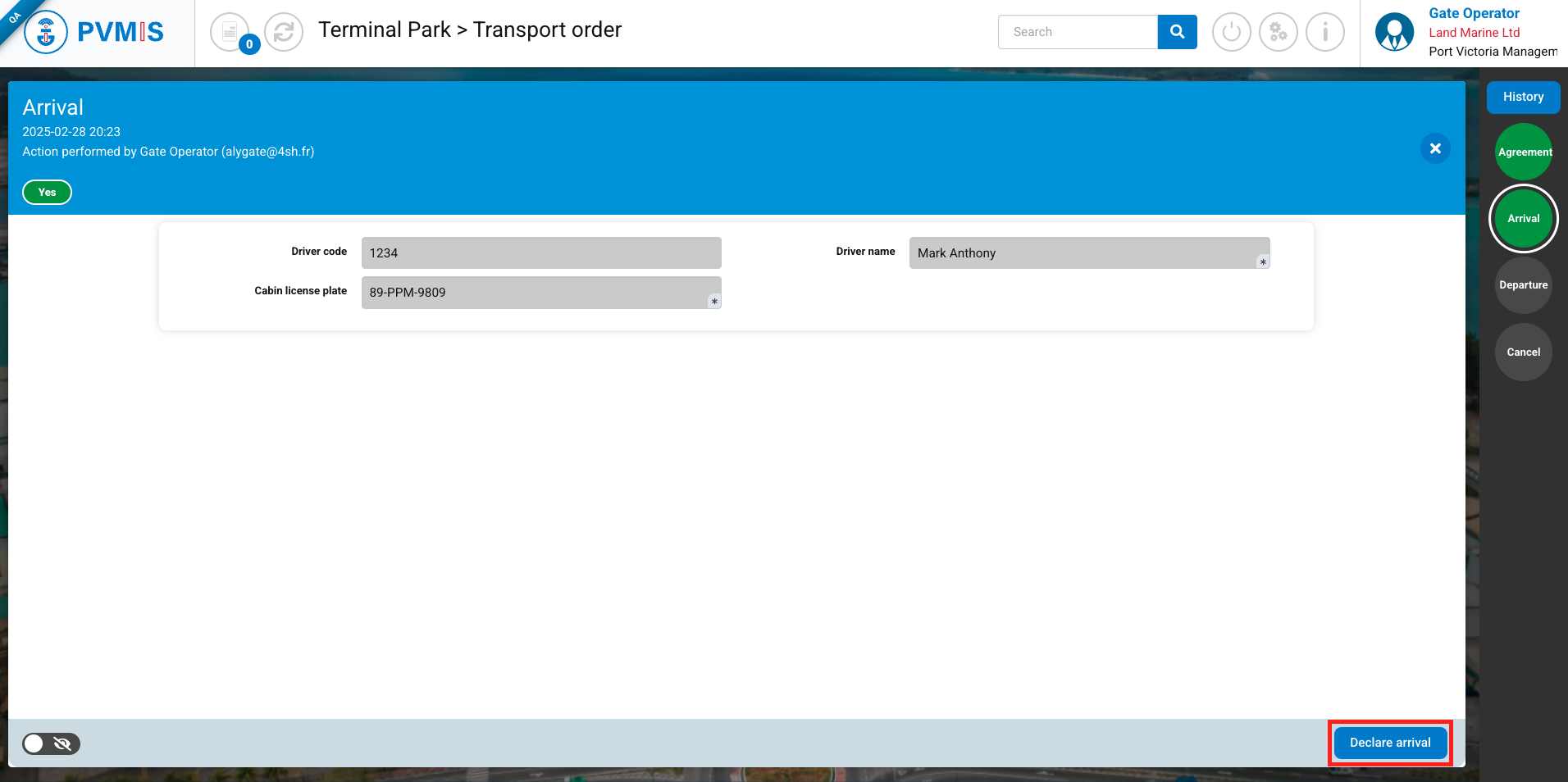Click the PVMIS anchor logo
The width and height of the screenshot is (1568, 782).
(46, 33)
